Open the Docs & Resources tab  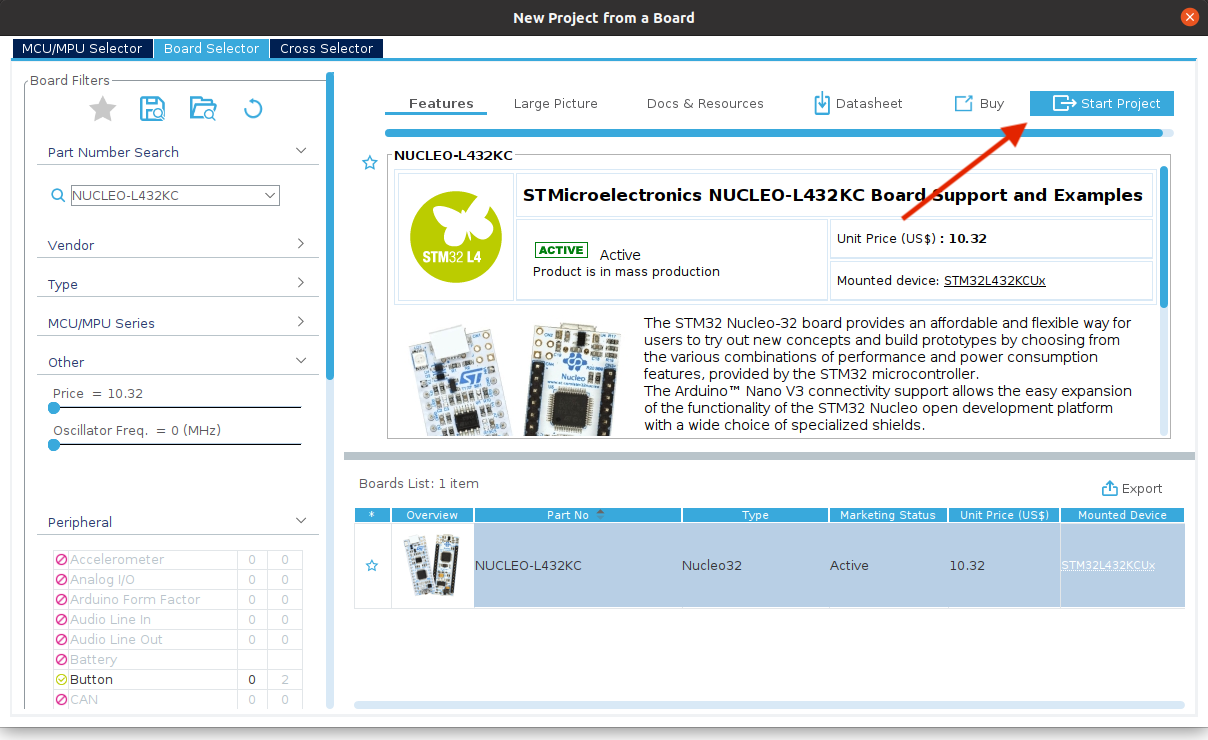704,103
